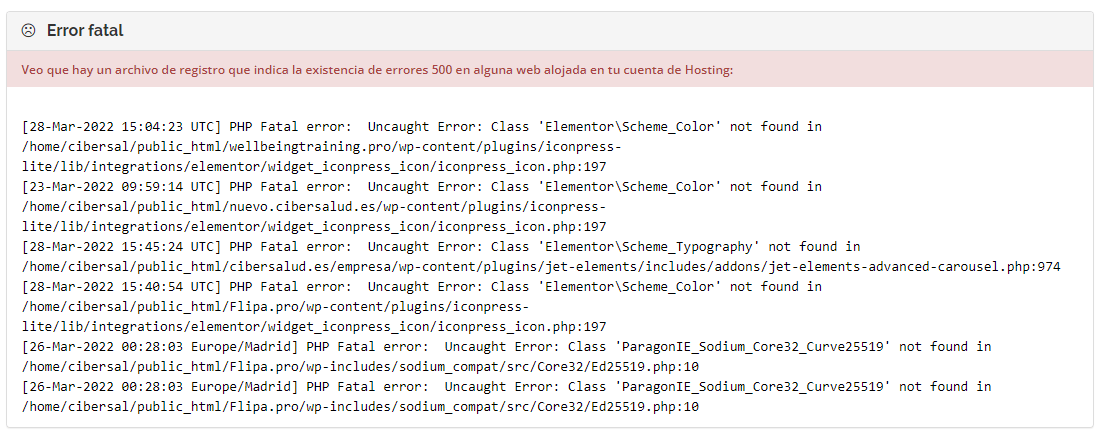
Task: Click the red warning message about 500 errors
Action: (377, 70)
